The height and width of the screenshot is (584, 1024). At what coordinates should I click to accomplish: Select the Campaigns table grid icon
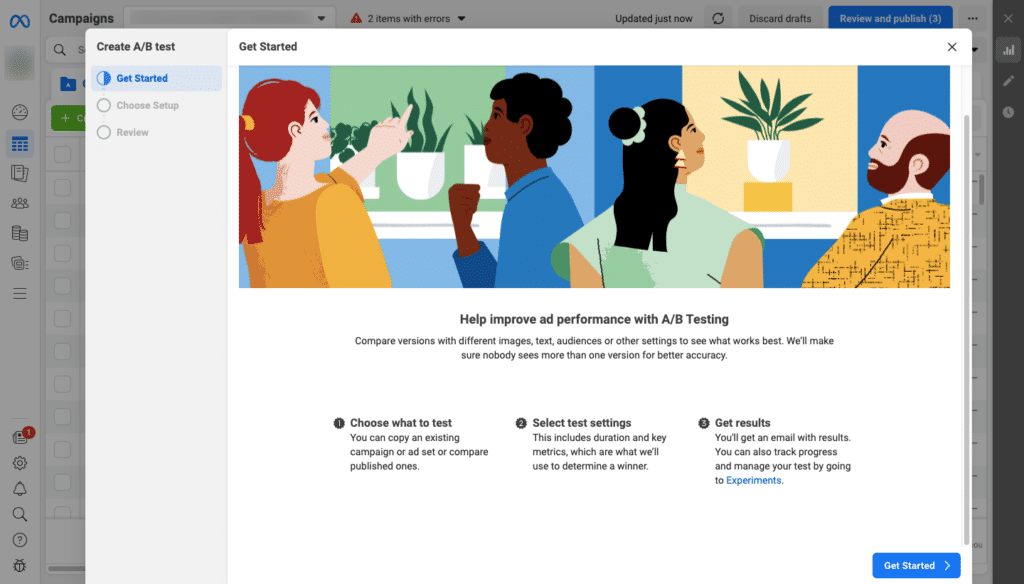point(20,144)
